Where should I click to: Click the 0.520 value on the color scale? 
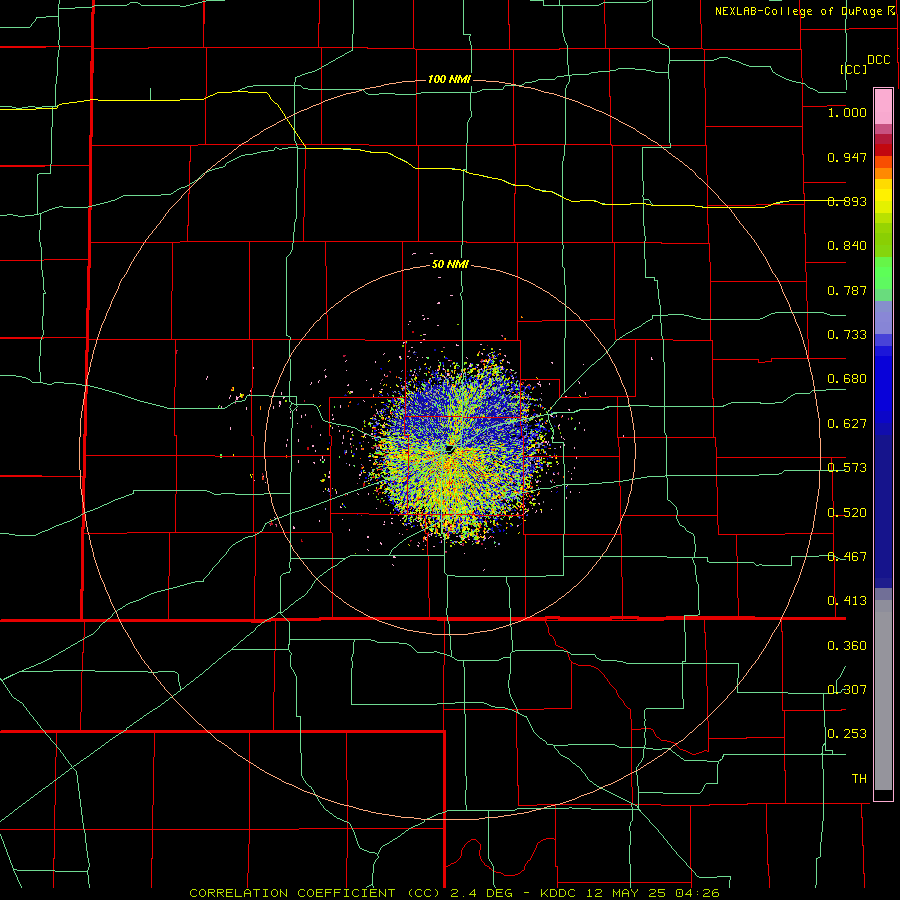pos(847,513)
